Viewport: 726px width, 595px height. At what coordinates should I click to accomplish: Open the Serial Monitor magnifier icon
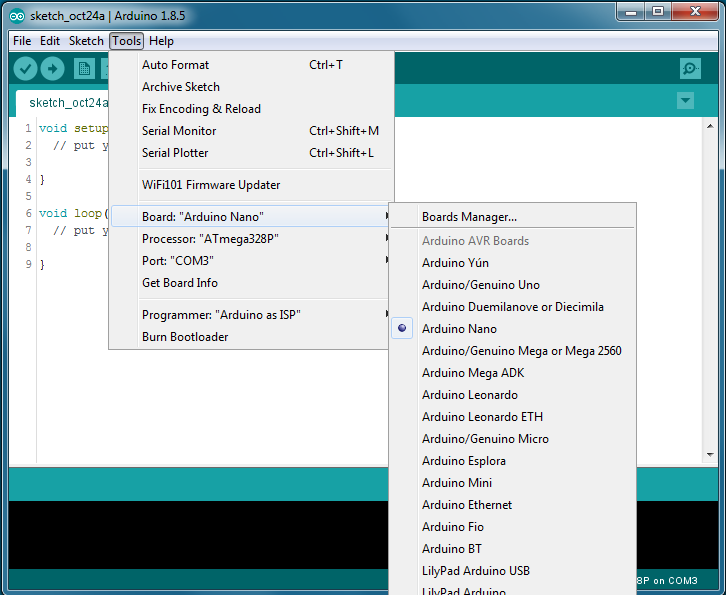pyautogui.click(x=690, y=69)
